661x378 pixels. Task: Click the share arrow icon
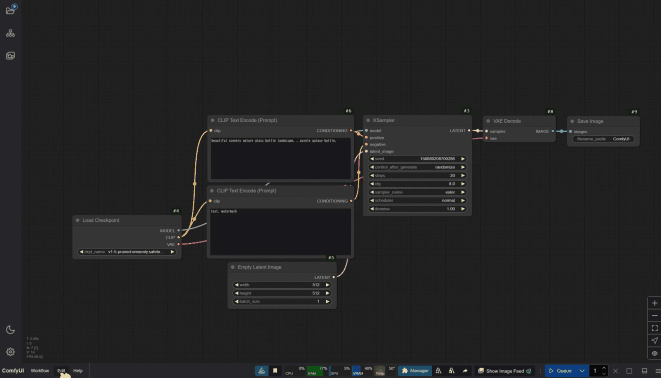pos(465,371)
